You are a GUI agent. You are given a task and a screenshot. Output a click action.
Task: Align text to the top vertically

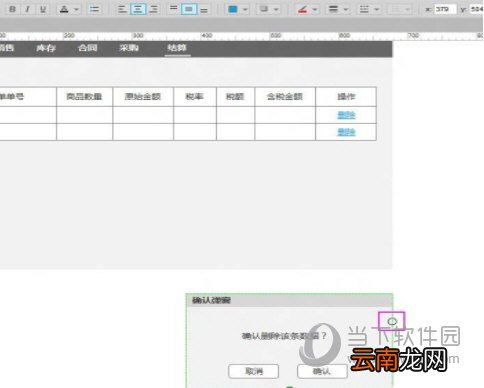pos(174,9)
